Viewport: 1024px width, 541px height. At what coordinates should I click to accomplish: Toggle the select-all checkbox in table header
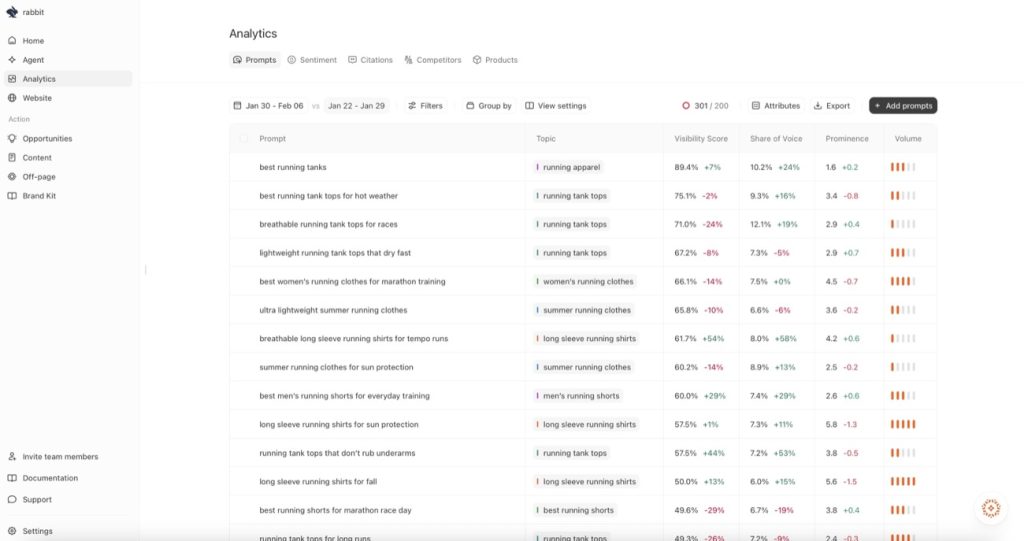pos(243,138)
